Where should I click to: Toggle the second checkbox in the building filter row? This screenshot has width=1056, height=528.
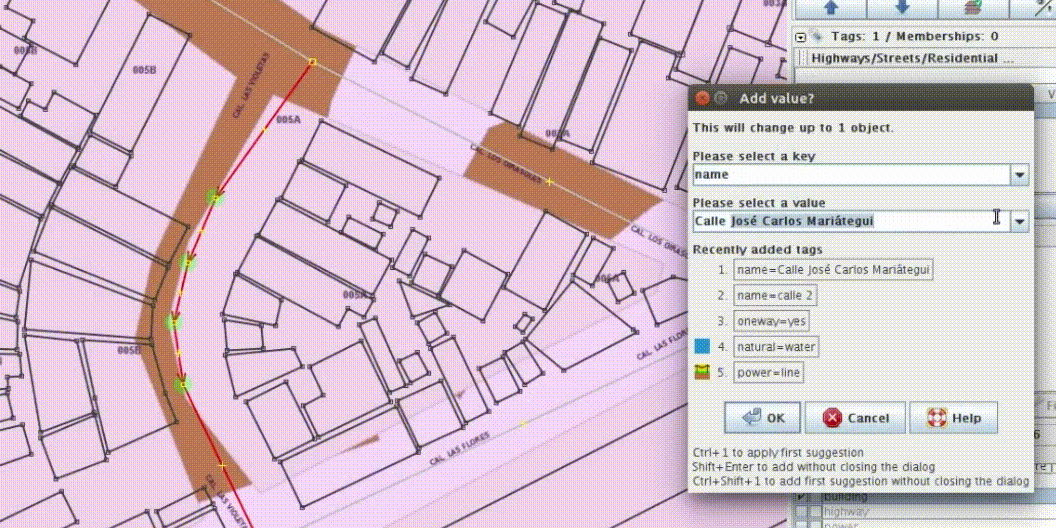click(814, 497)
